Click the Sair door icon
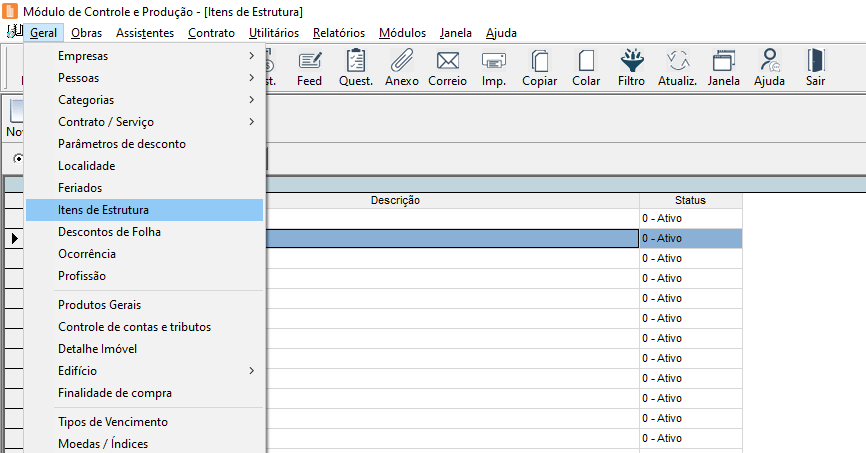Image resolution: width=866 pixels, height=453 pixels. 815,67
